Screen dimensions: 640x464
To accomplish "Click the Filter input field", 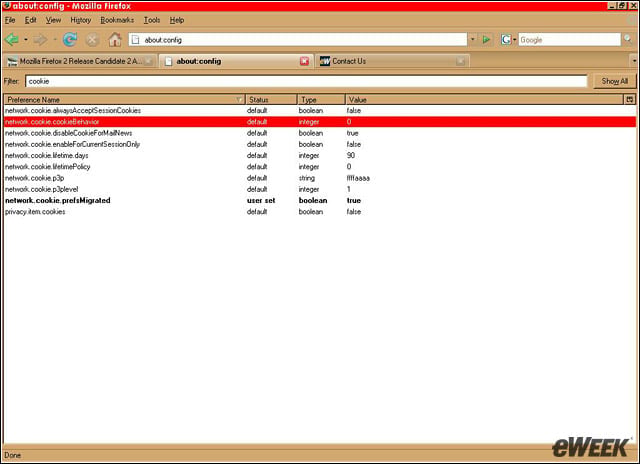I will pos(306,81).
